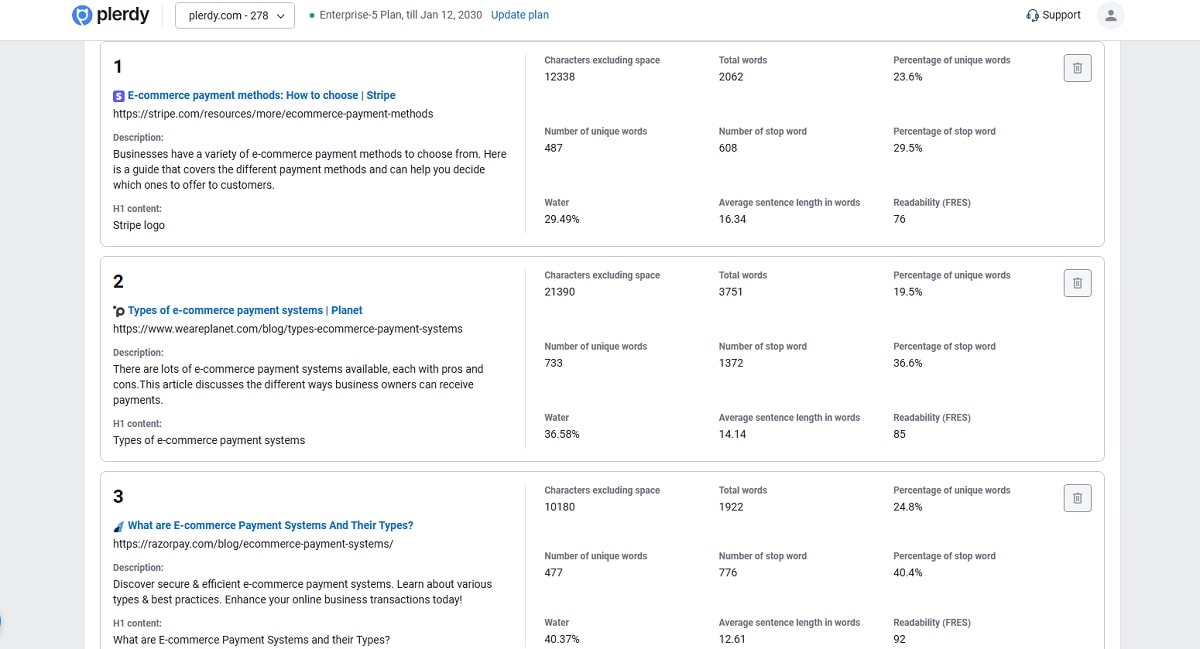Click the Enterprise-5 Plan status text
This screenshot has height=649, width=1200.
tap(400, 15)
